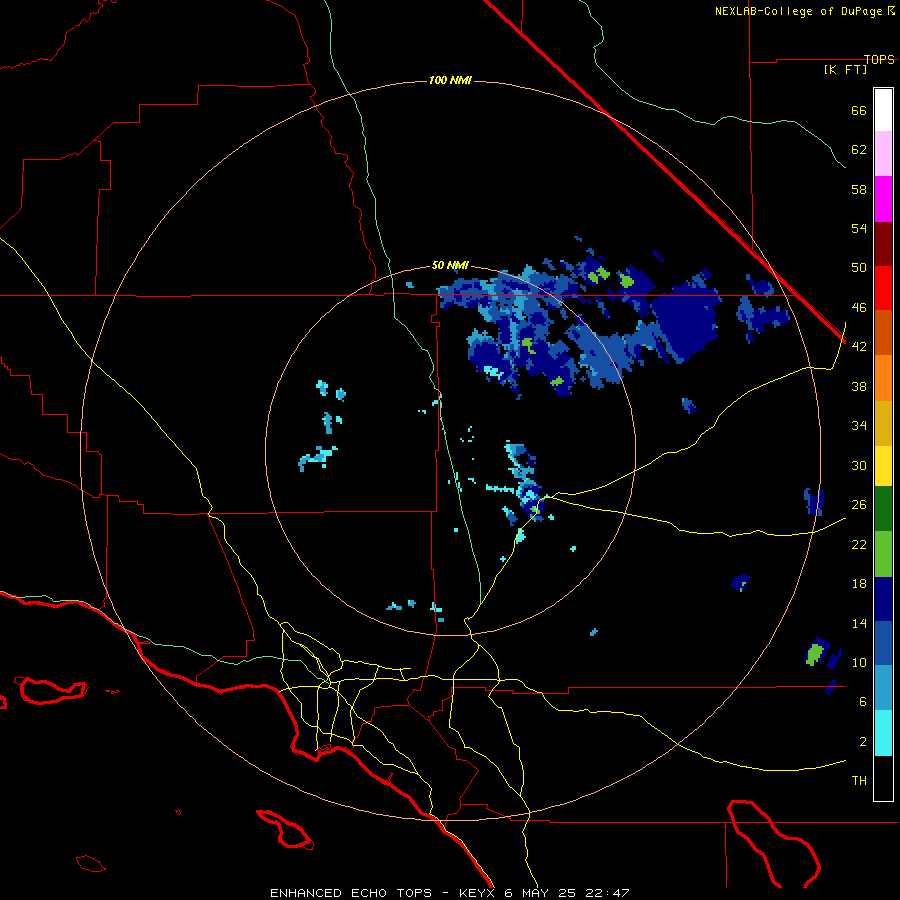The height and width of the screenshot is (900, 900).
Task: Click the dark green 22-26 kft legend swatch
Action: [x=883, y=509]
